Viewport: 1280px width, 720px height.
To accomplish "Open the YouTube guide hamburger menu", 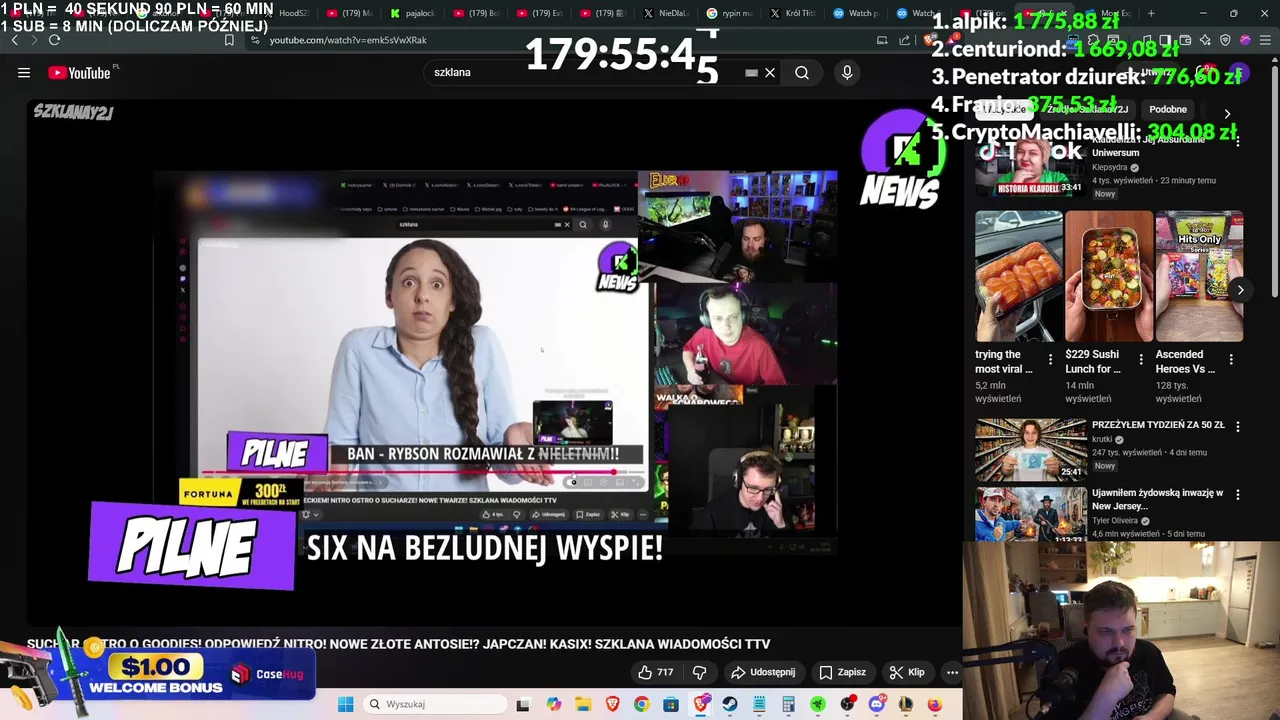I will (x=24, y=72).
